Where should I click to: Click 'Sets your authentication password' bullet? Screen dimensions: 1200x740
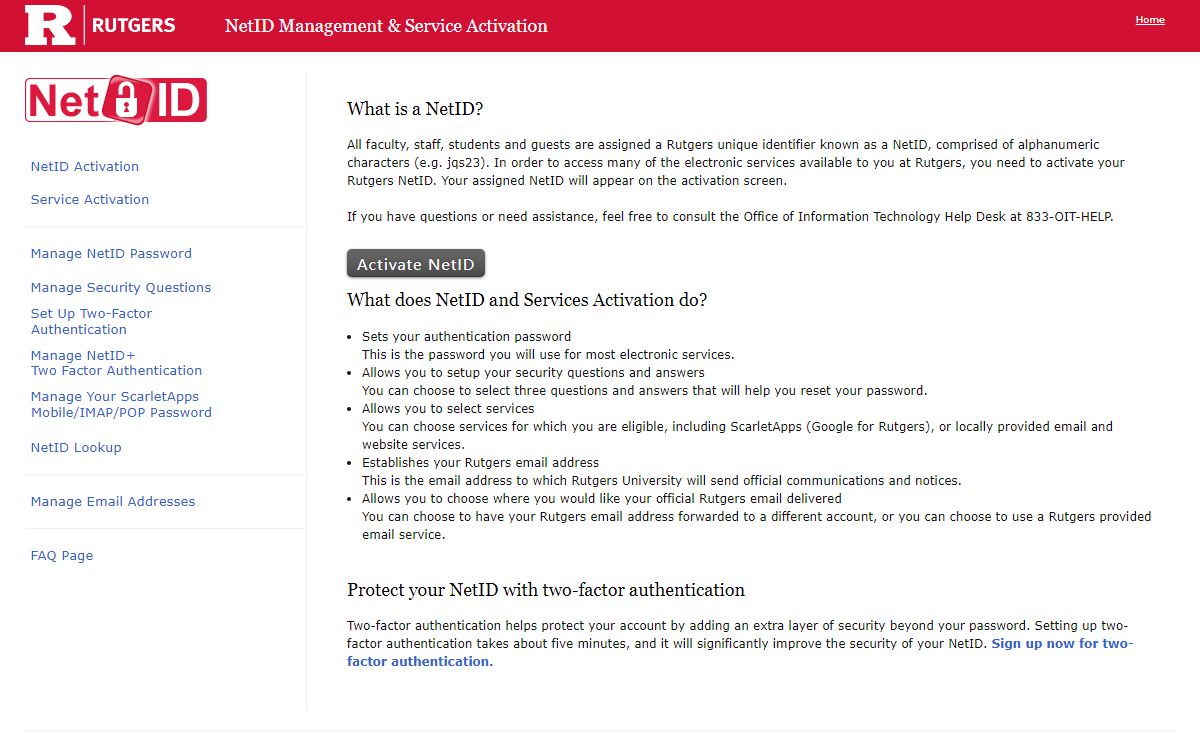(x=467, y=337)
